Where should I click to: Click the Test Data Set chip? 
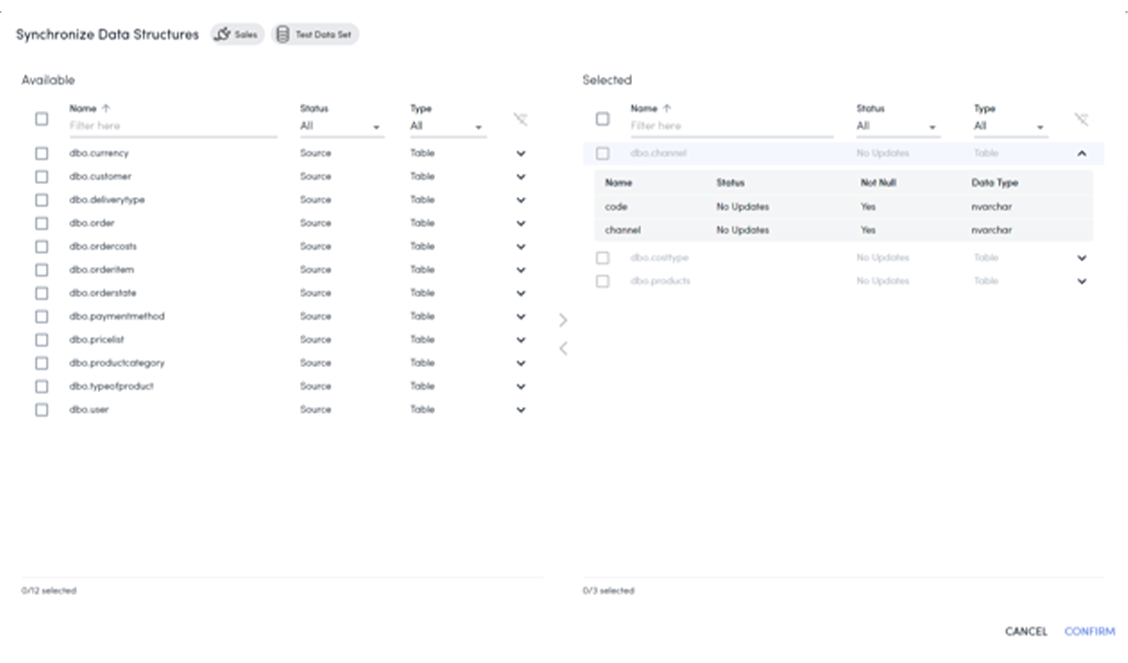pyautogui.click(x=315, y=35)
